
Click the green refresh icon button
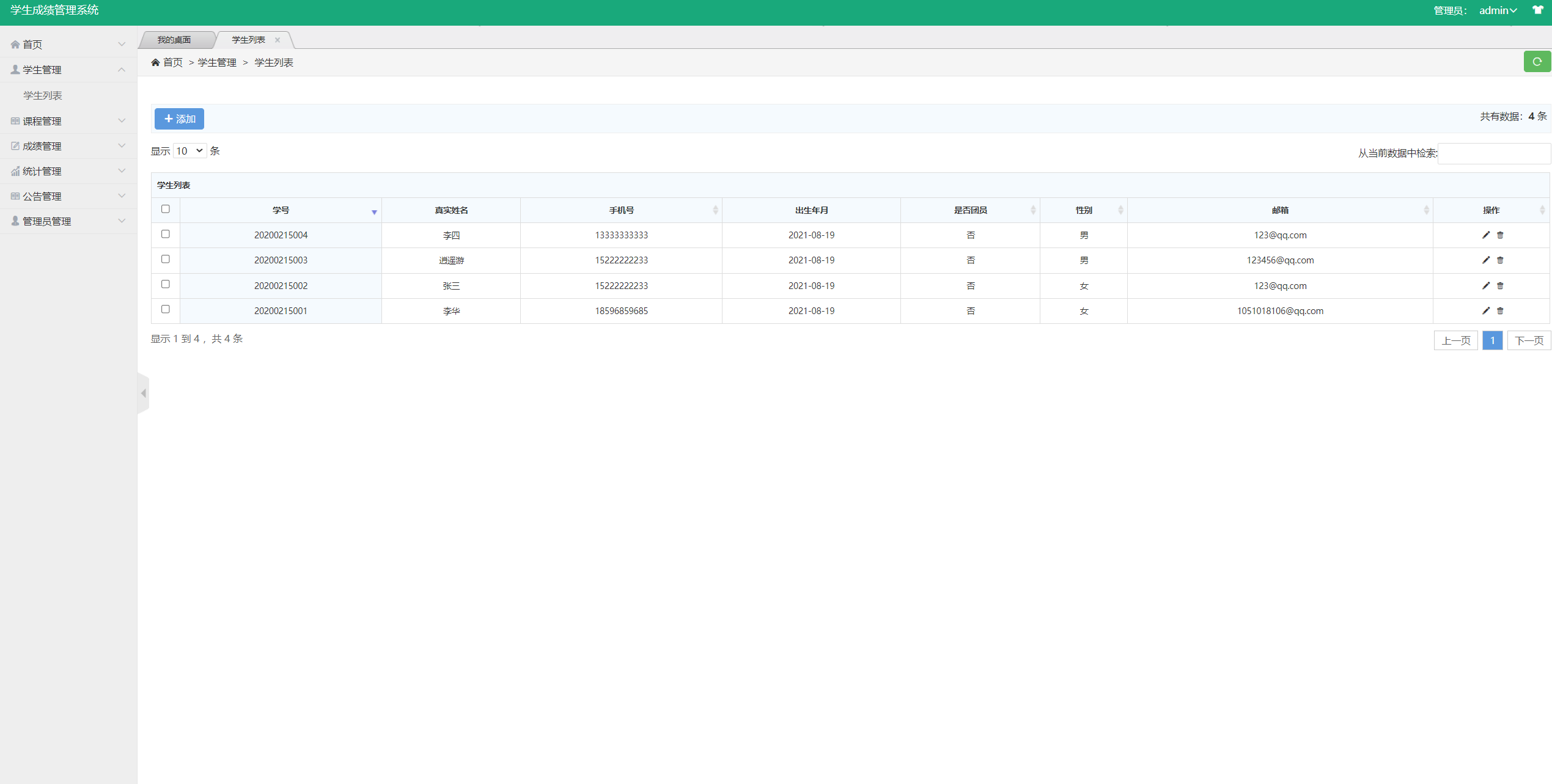point(1537,62)
